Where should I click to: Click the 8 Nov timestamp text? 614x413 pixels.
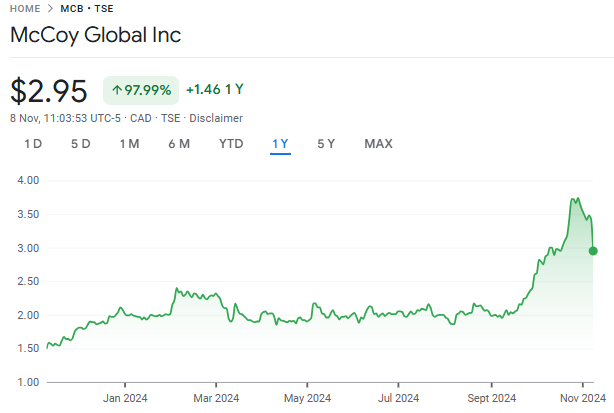[65, 118]
